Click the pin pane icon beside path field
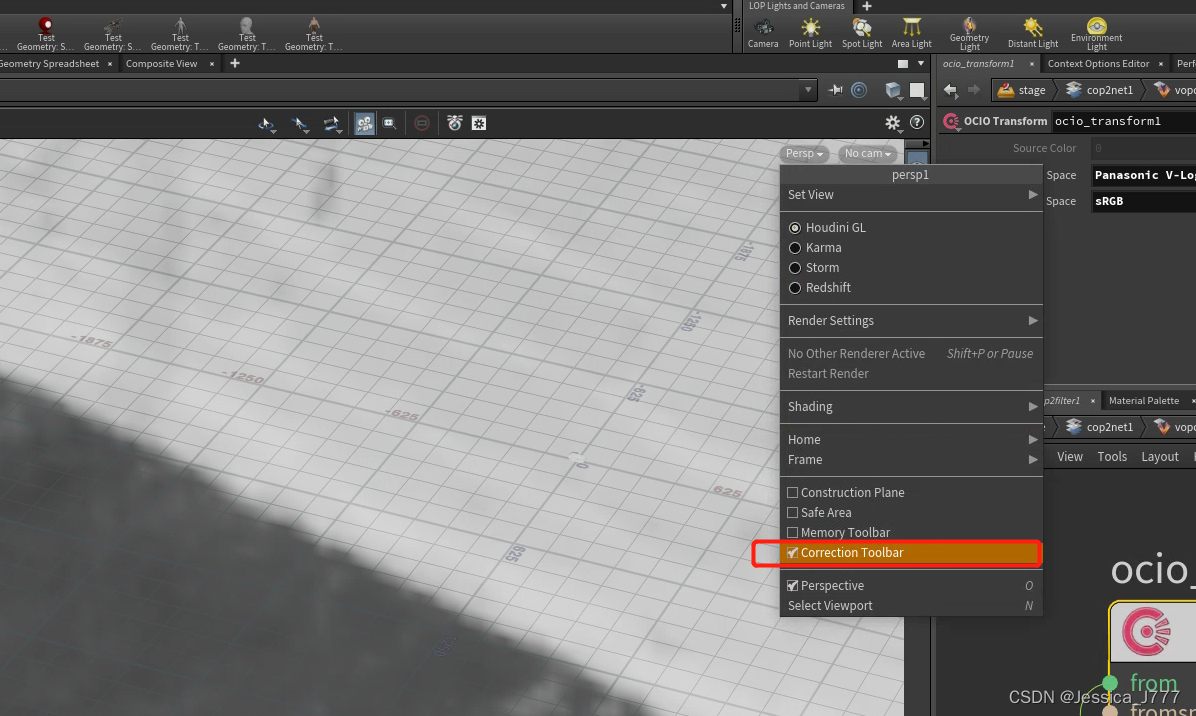The width and height of the screenshot is (1196, 716). pos(835,90)
